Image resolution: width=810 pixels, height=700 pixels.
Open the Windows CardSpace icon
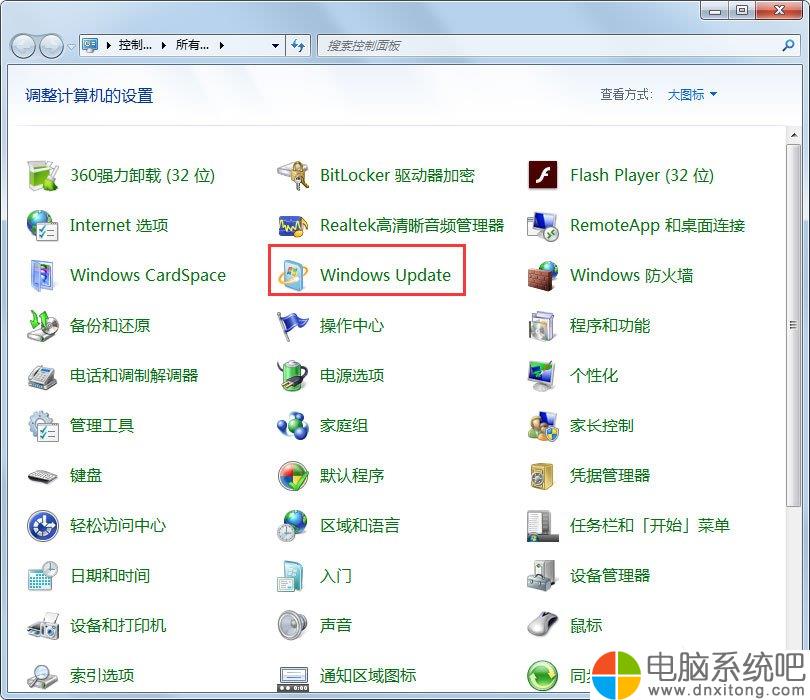click(42, 275)
